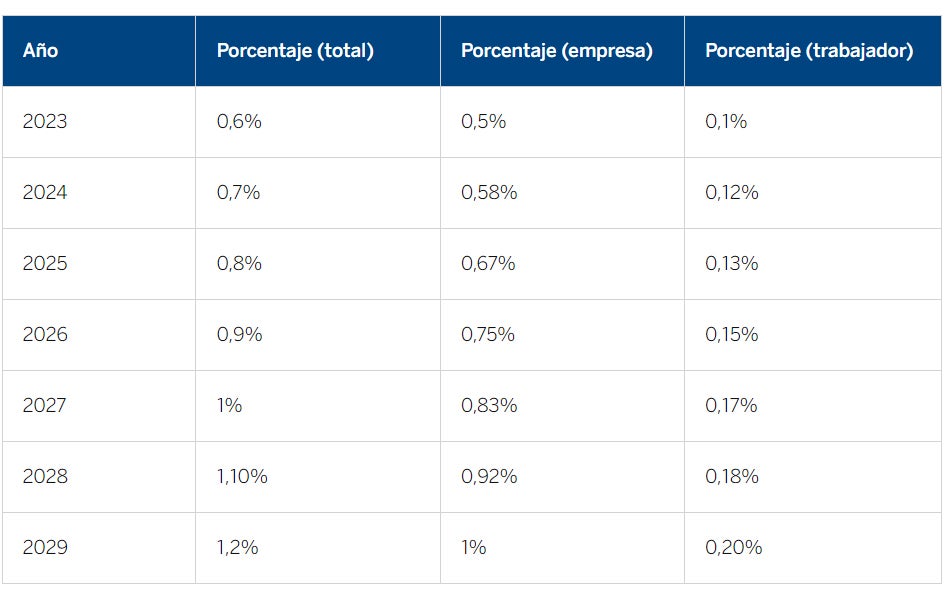Viewport: 950px width, 595px height.
Task: Click the 1,2% total cell
Action: point(238,548)
